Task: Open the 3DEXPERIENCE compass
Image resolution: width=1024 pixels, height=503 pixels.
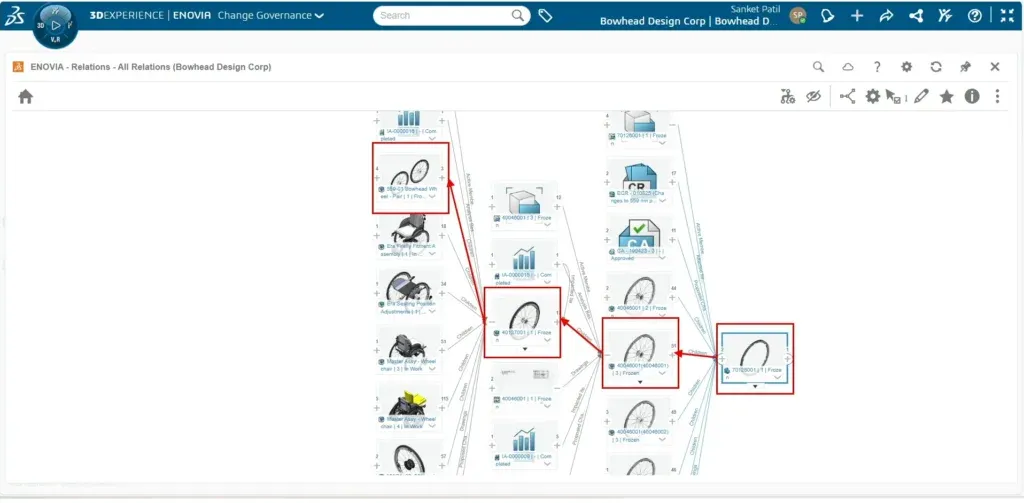Action: coord(56,25)
